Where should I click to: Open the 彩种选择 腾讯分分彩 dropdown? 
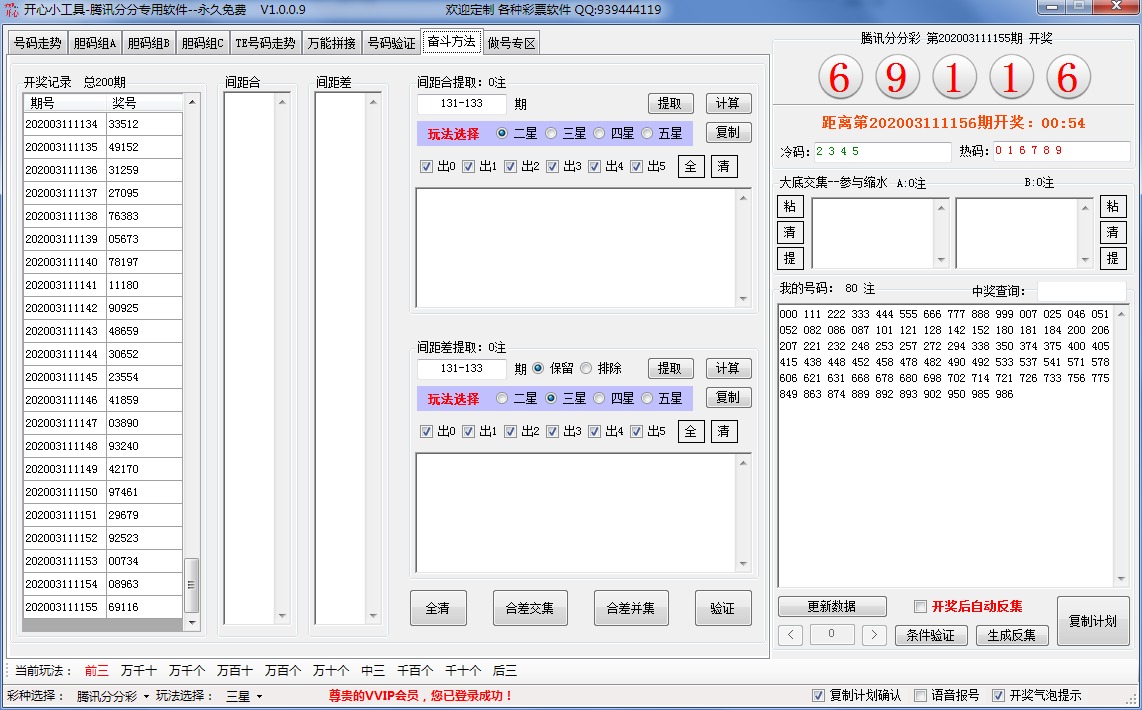112,696
